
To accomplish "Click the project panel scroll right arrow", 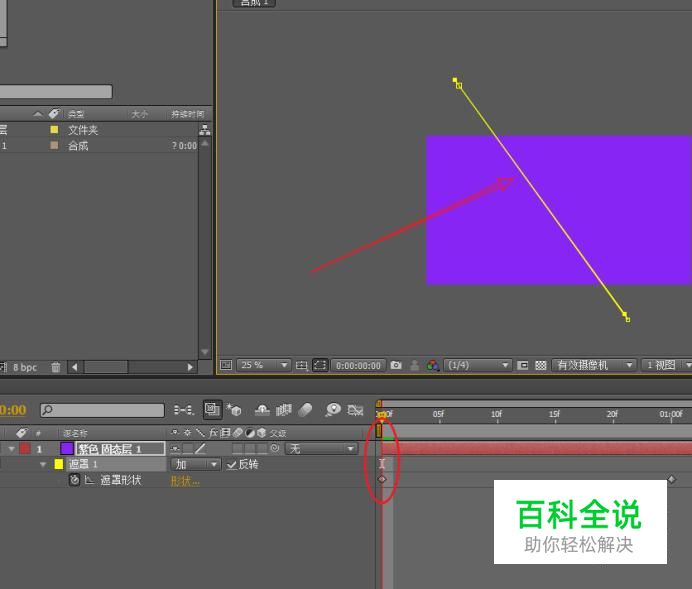I will point(190,367).
